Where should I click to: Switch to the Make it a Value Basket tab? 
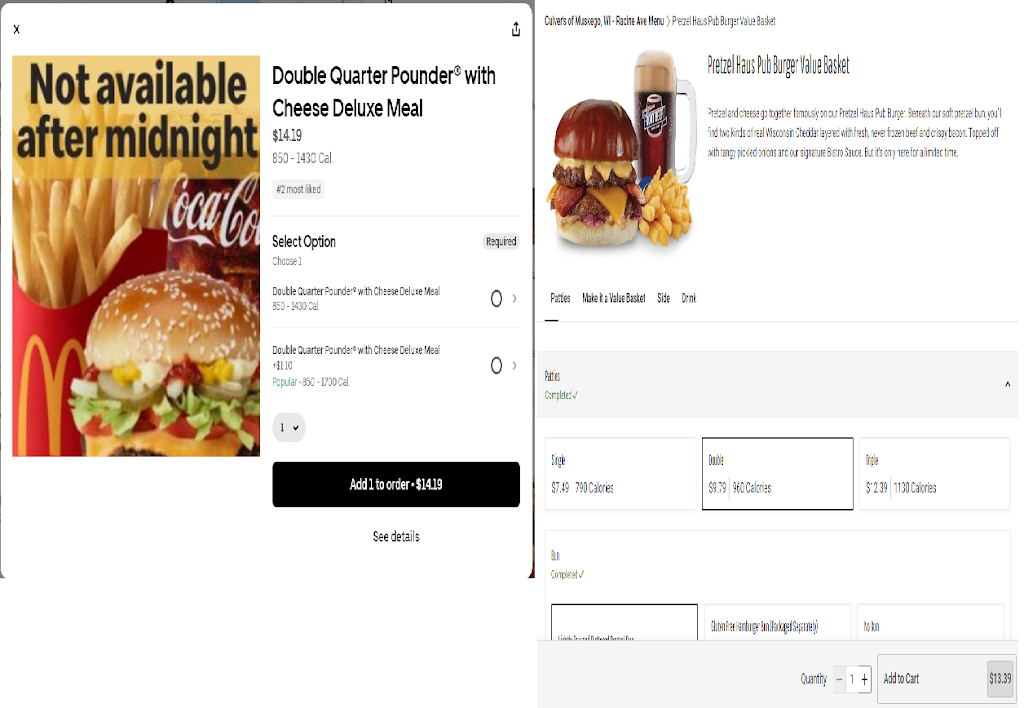[x=613, y=298]
